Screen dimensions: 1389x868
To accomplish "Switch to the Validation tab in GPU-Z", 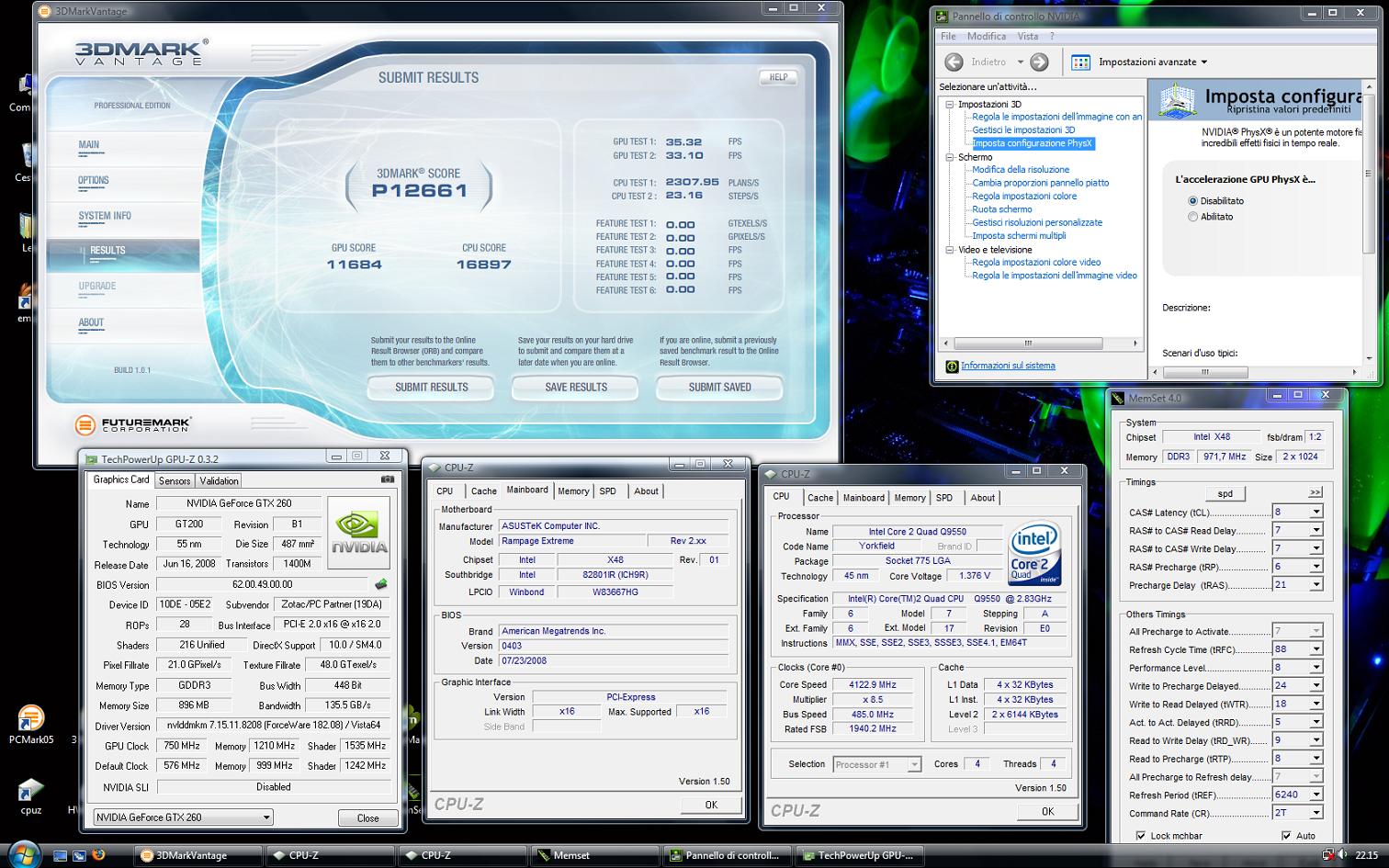I will pos(219,480).
